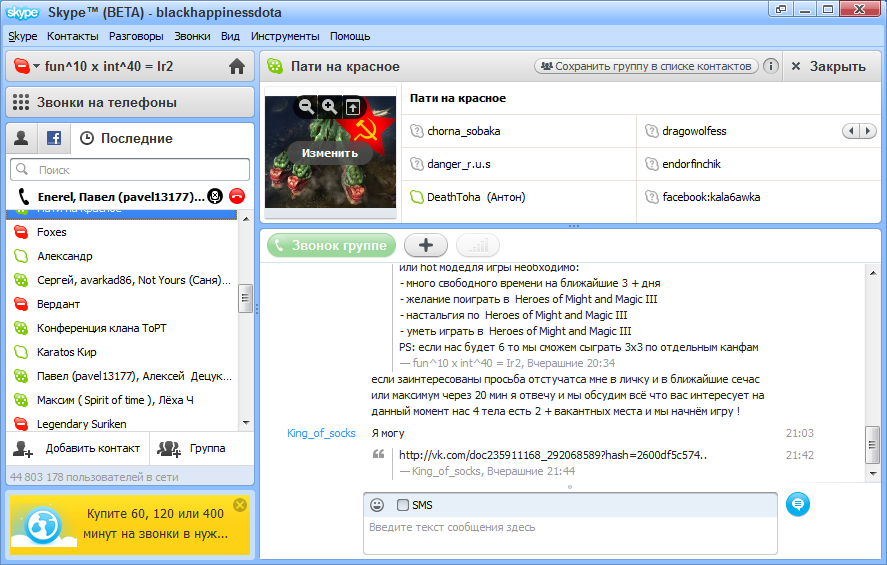Click Сохранить группу в списке контактов
The image size is (887, 565).
[x=645, y=66]
